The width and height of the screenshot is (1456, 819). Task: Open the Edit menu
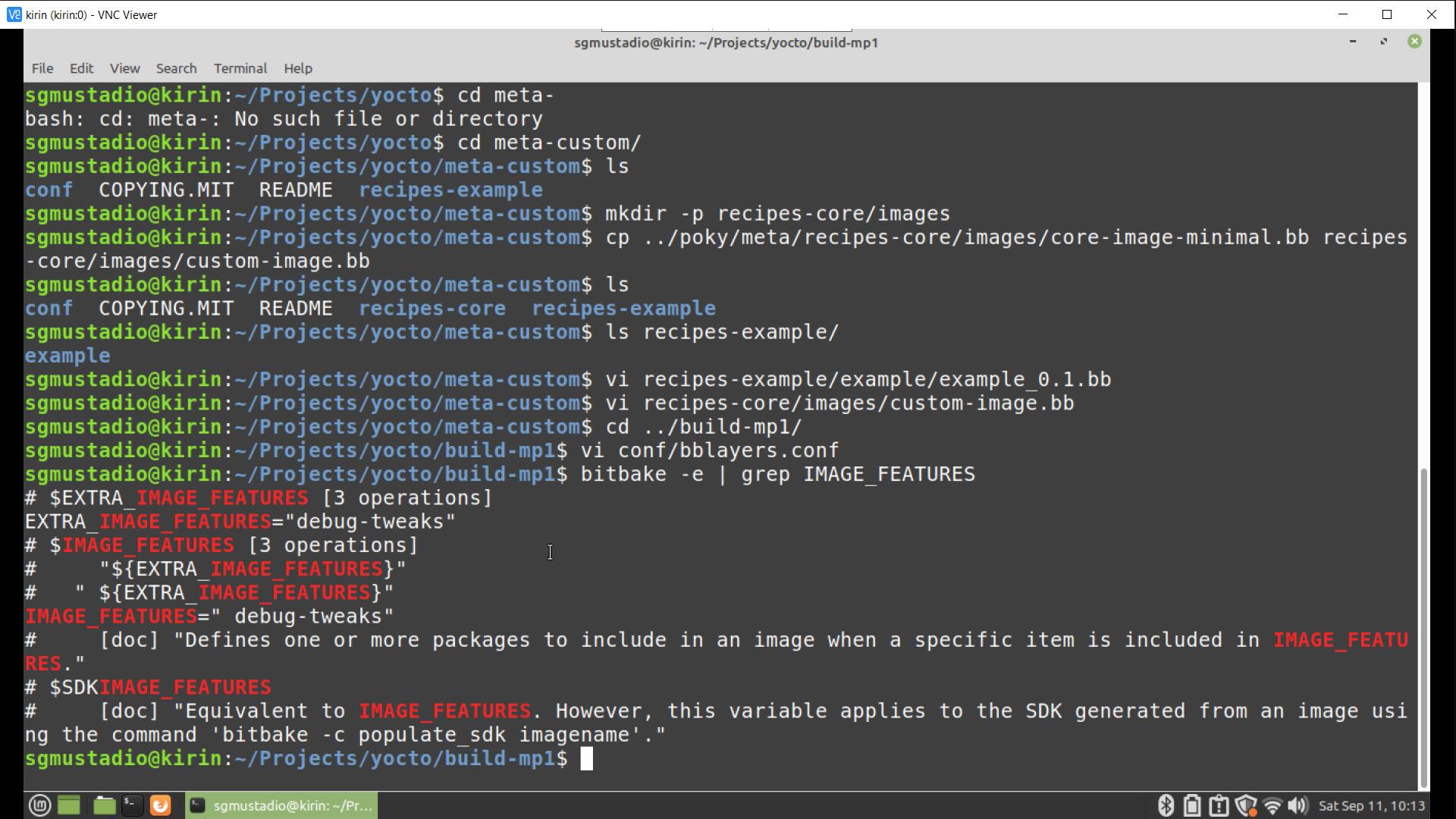click(81, 68)
